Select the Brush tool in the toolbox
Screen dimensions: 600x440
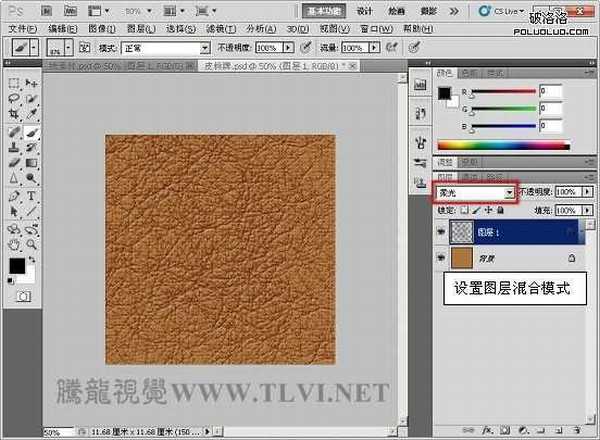tap(31, 132)
